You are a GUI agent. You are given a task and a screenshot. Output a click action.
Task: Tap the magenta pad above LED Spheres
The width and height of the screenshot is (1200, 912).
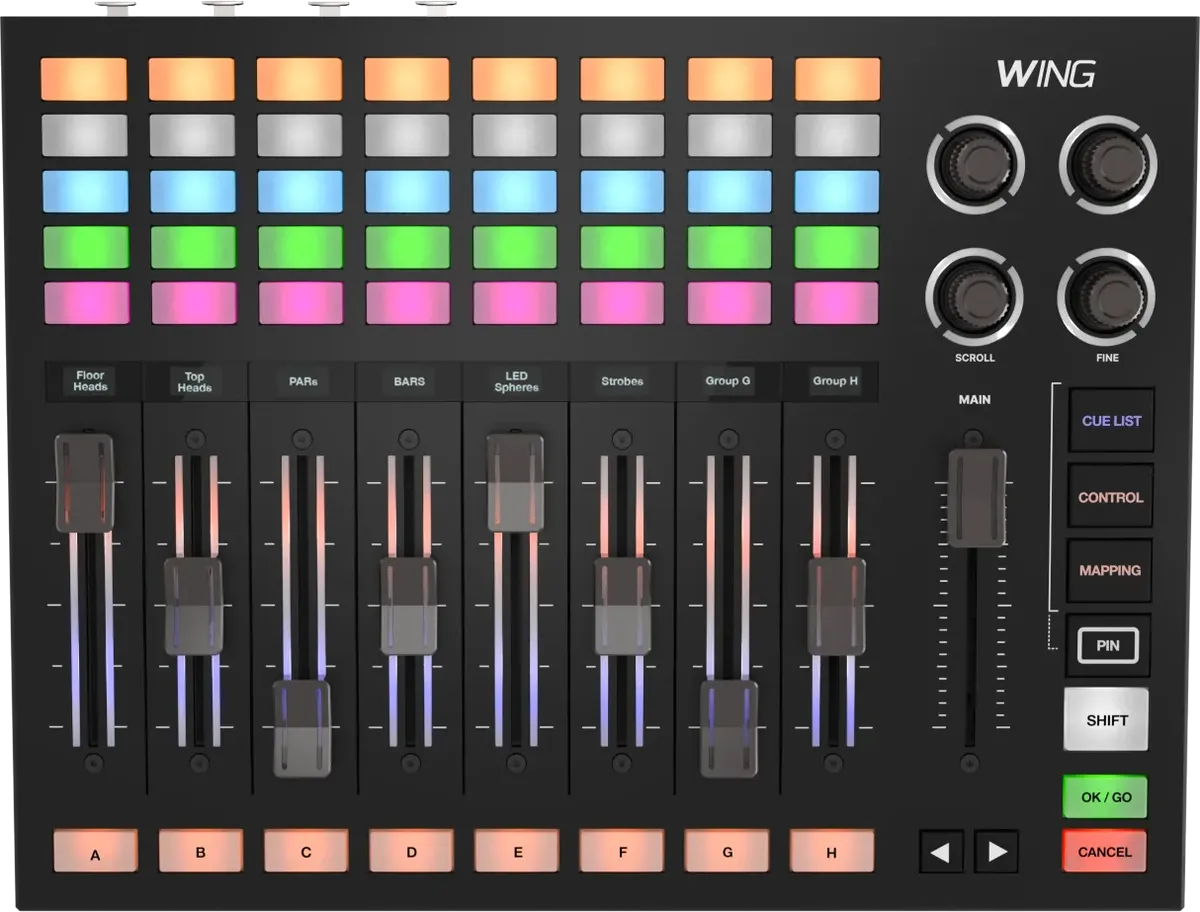515,303
